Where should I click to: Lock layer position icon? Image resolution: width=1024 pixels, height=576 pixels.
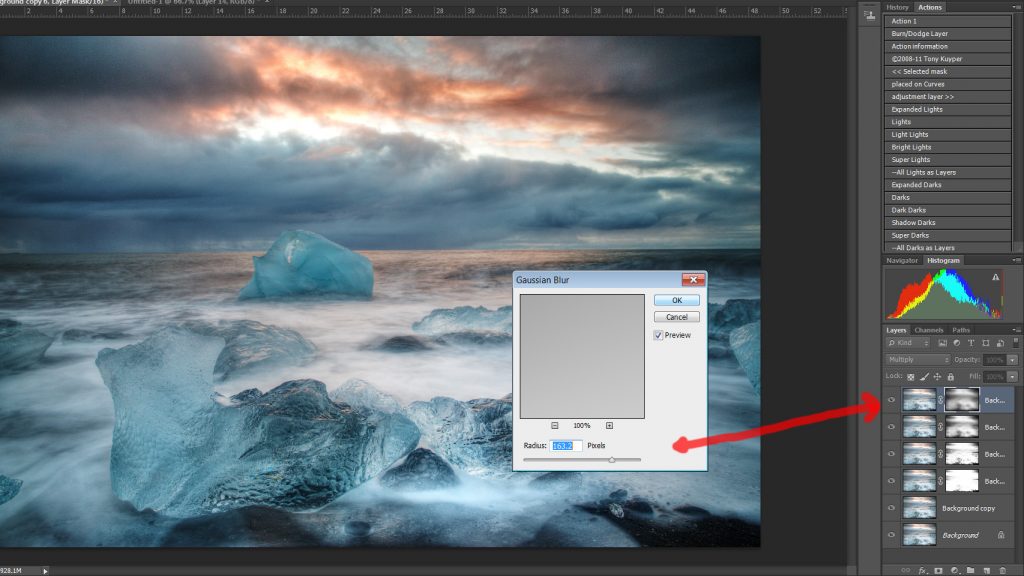937,377
